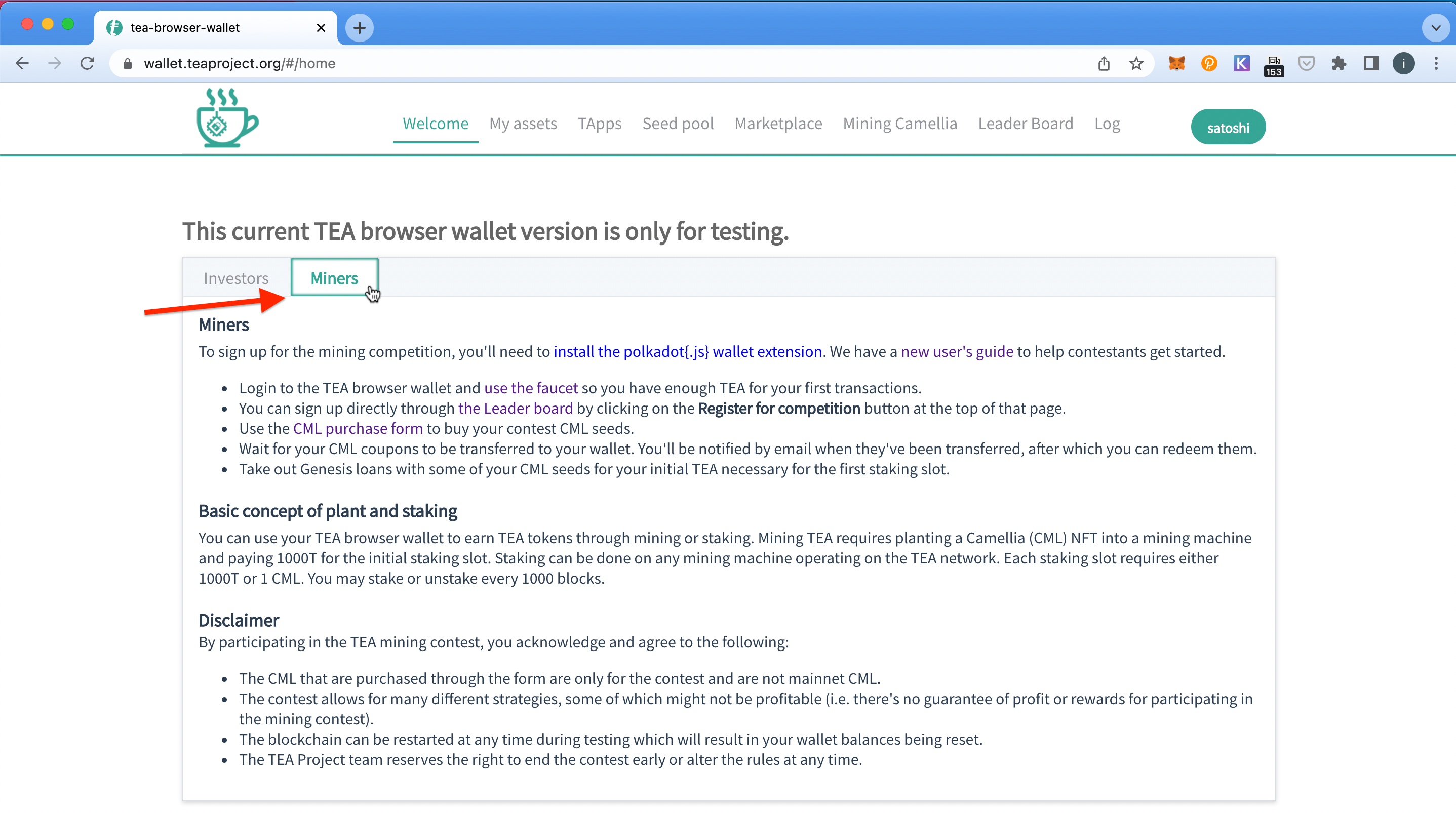The width and height of the screenshot is (1456, 813).
Task: Click the bold 'Register for competition' text
Action: point(779,408)
